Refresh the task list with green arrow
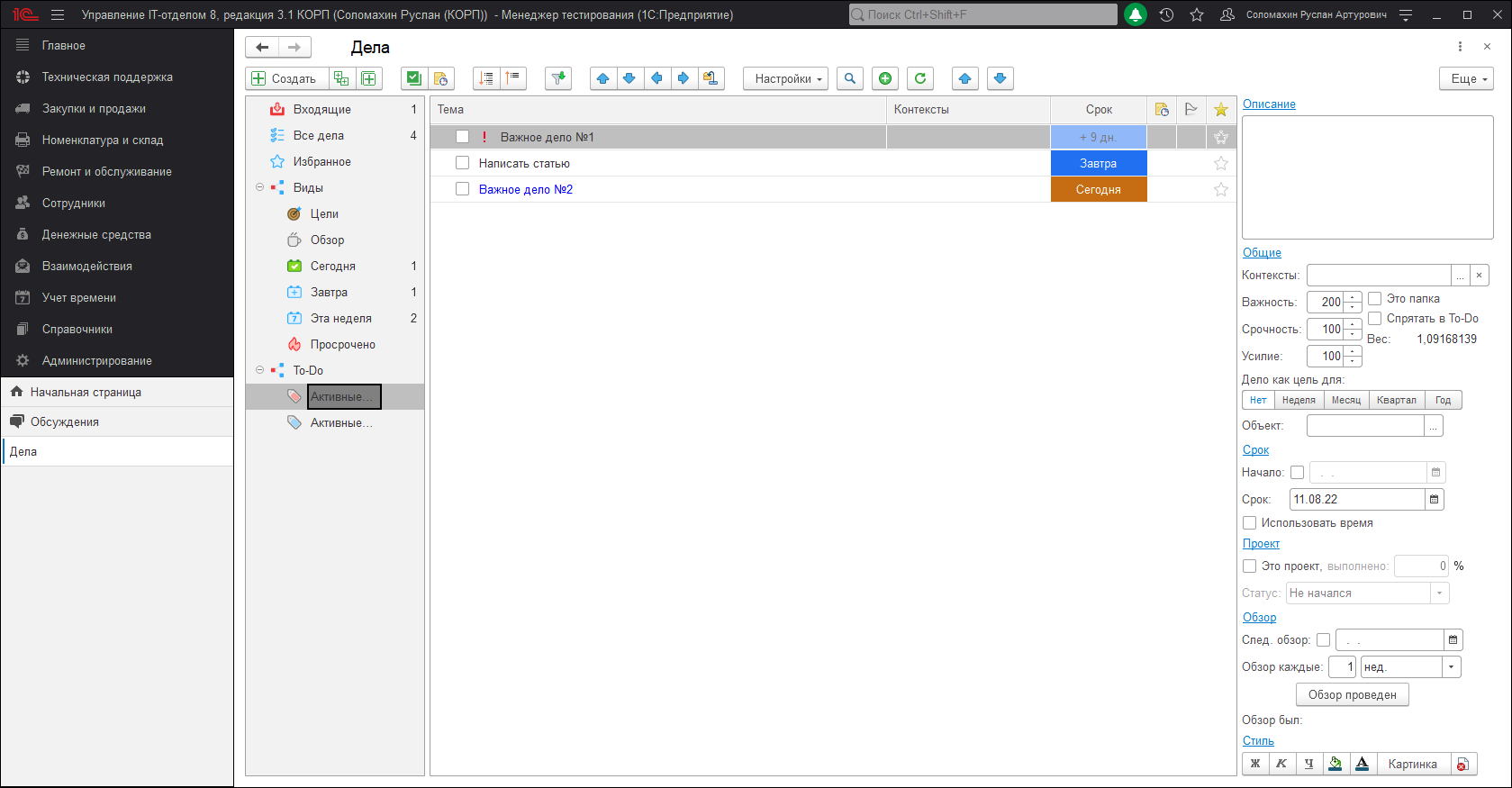 (x=919, y=78)
